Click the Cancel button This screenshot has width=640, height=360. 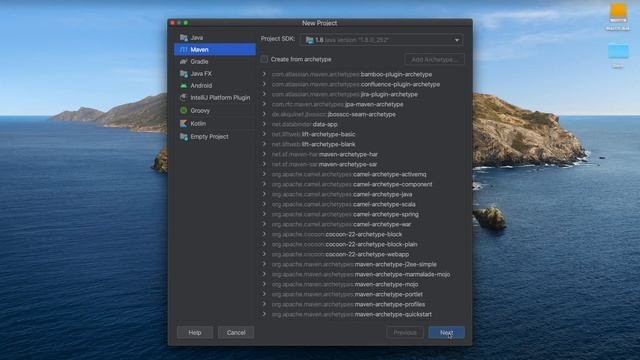pyautogui.click(x=236, y=333)
